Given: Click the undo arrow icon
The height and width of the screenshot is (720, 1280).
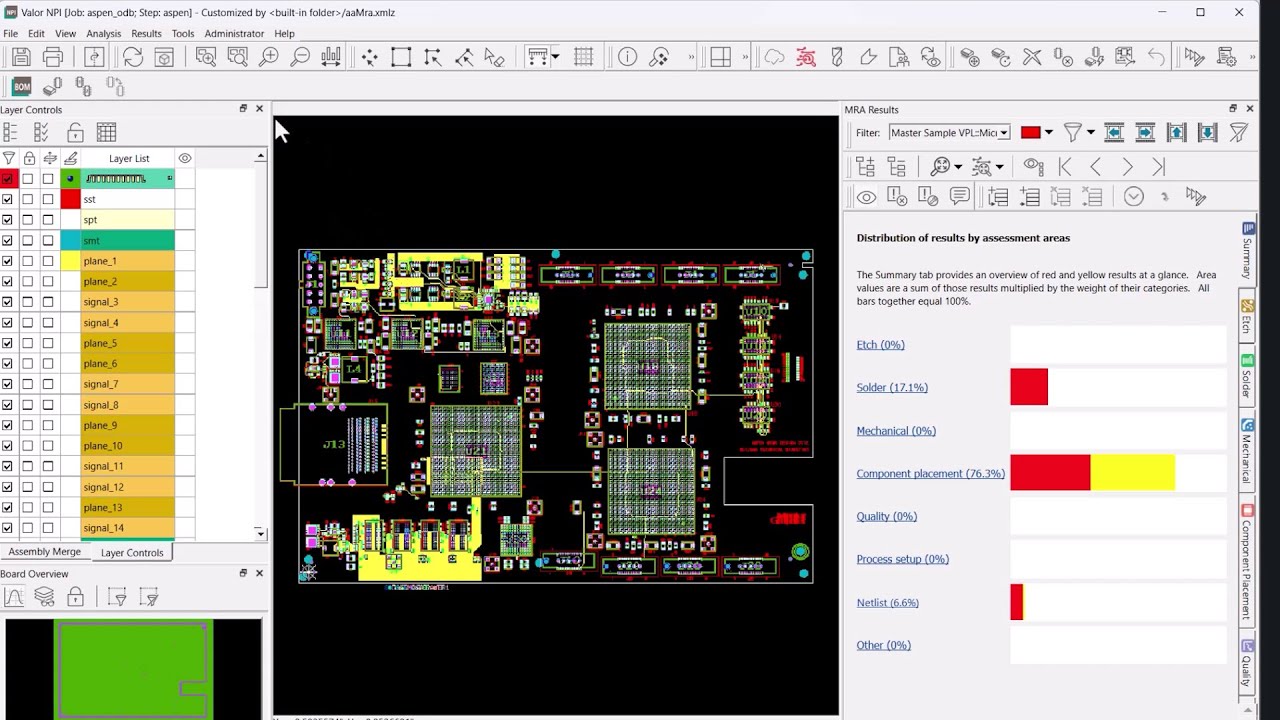Looking at the screenshot, I should [1156, 57].
